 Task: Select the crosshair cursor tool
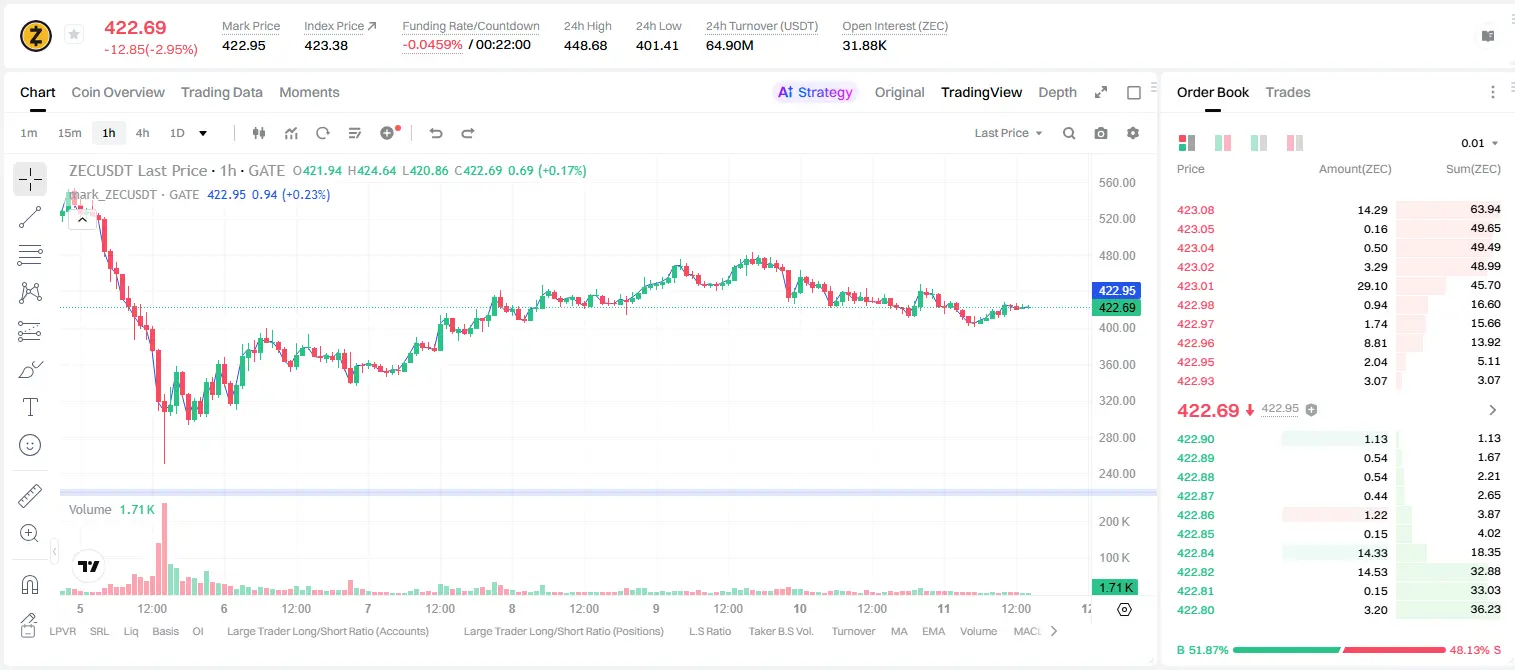point(30,179)
